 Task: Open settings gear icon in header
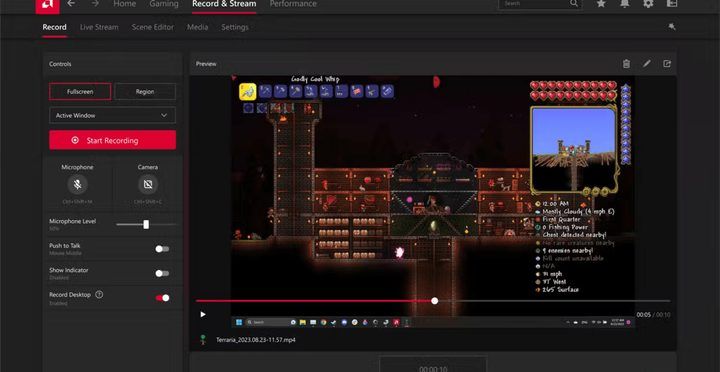648,4
